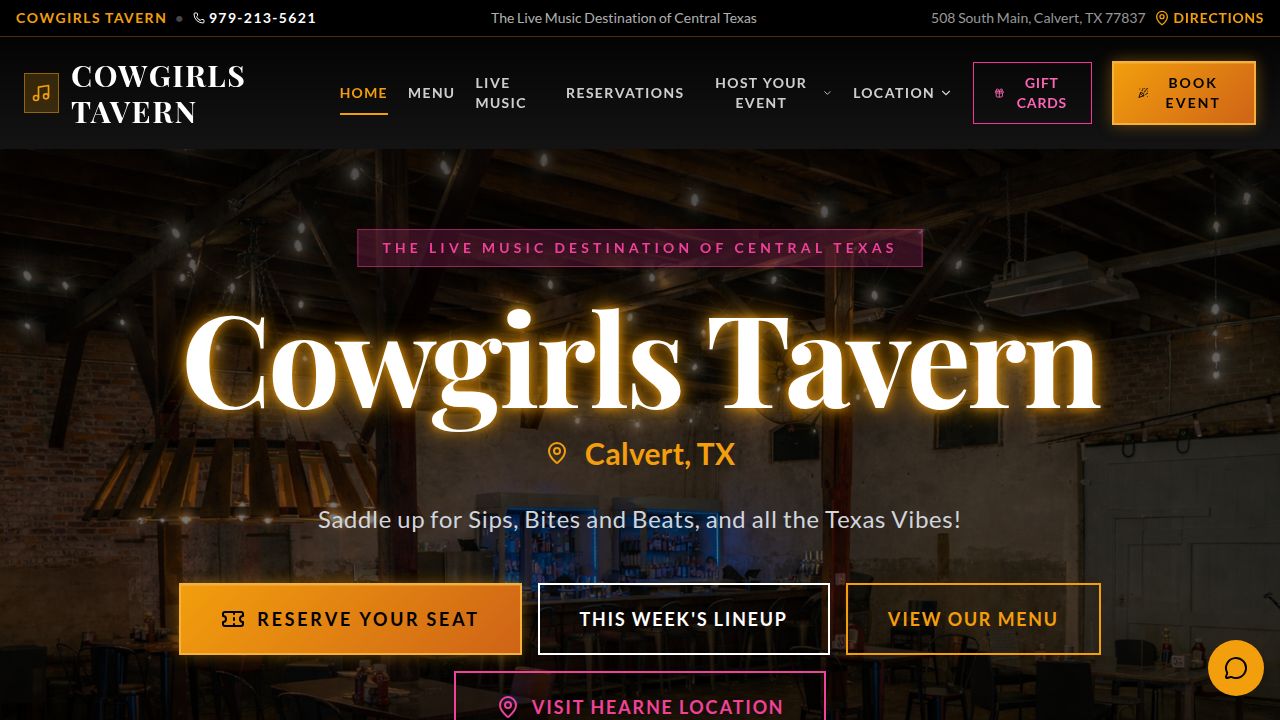The width and height of the screenshot is (1280, 720).
Task: Open the Live Music nav item
Action: click(501, 93)
